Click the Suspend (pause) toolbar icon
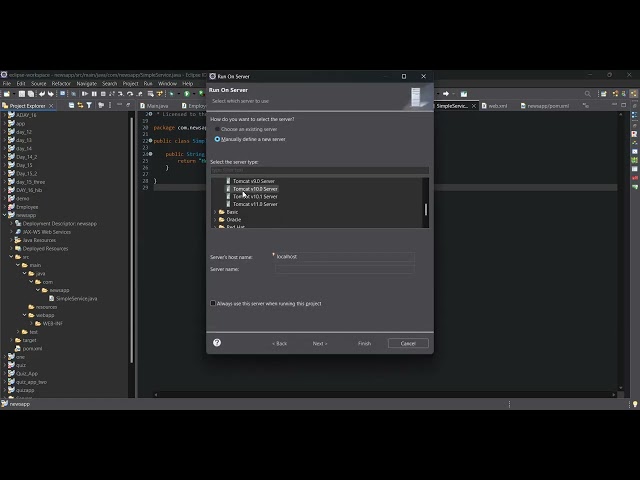The height and width of the screenshot is (480, 640). tap(94, 94)
